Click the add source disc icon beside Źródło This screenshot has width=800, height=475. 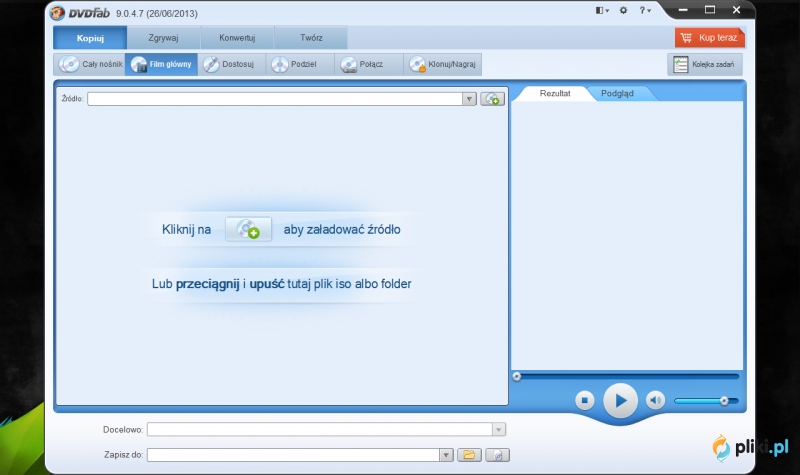492,99
